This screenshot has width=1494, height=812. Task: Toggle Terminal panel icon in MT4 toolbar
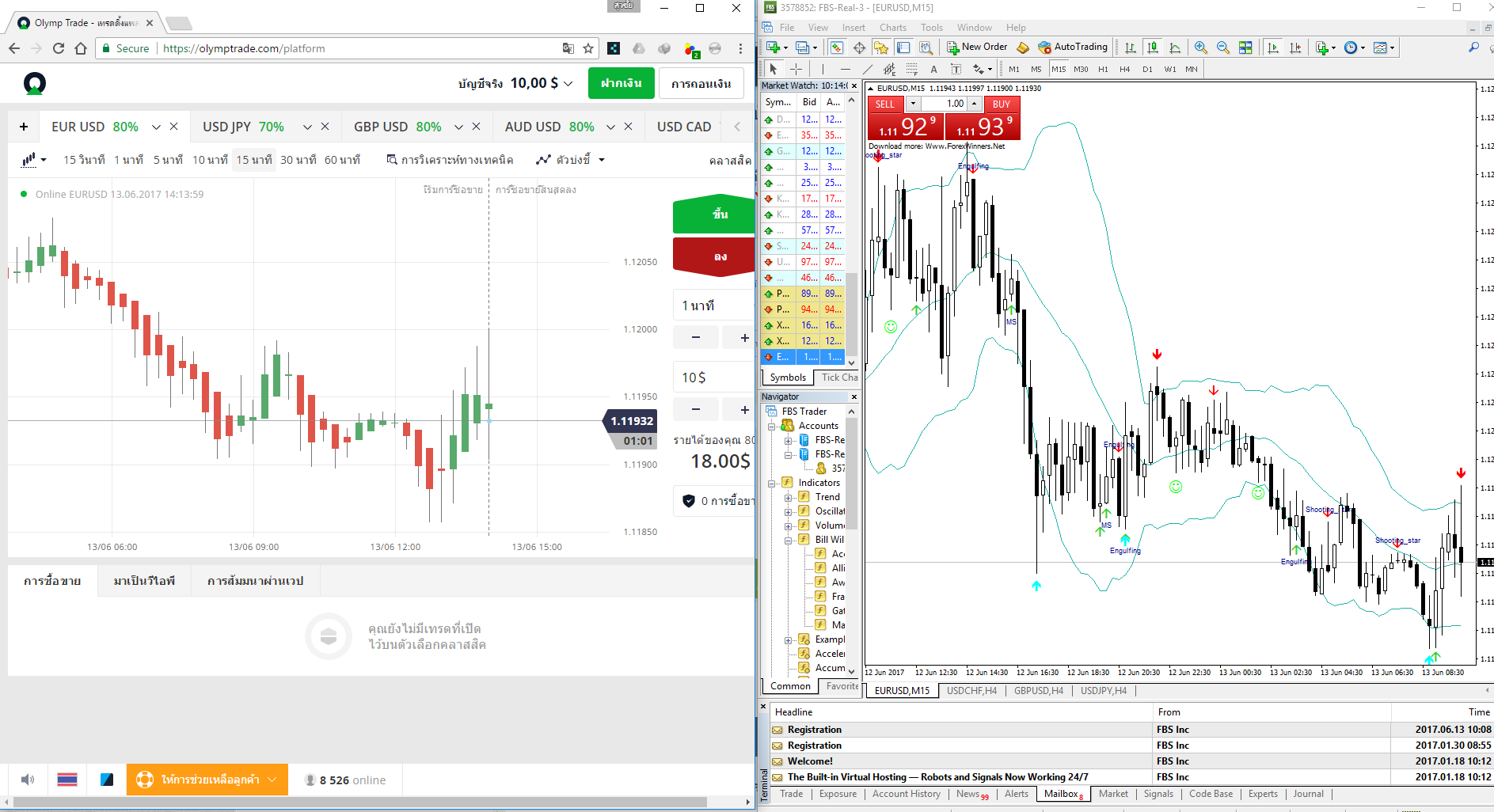[x=903, y=47]
